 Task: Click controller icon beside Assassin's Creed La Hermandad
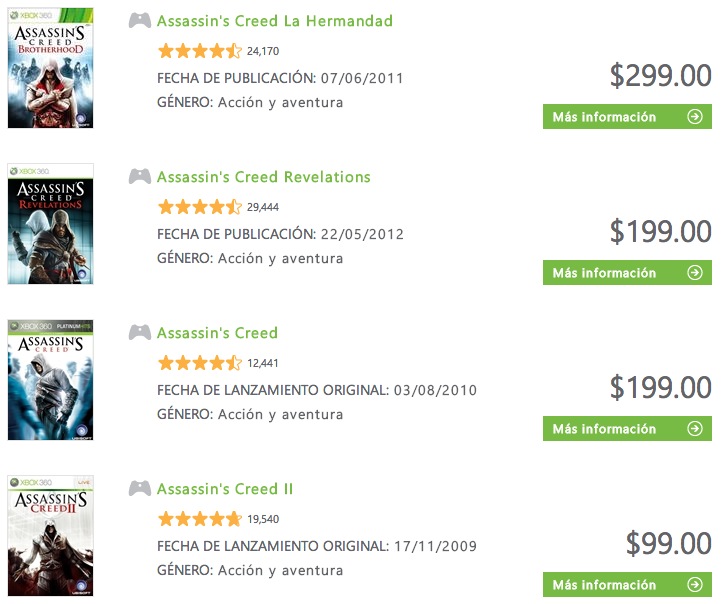point(140,21)
